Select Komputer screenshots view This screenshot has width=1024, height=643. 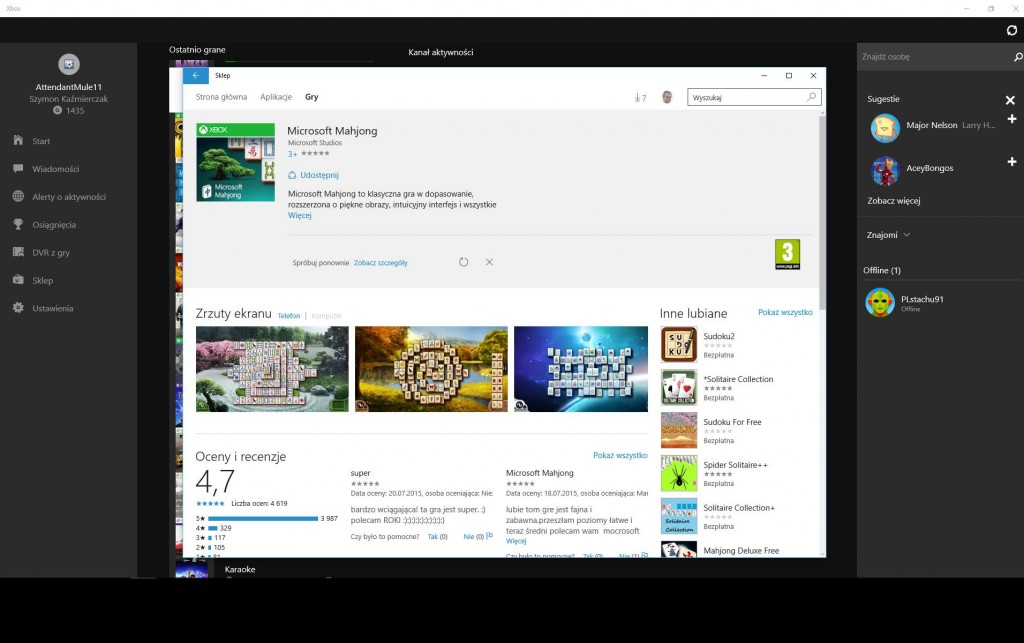pyautogui.click(x=327, y=316)
